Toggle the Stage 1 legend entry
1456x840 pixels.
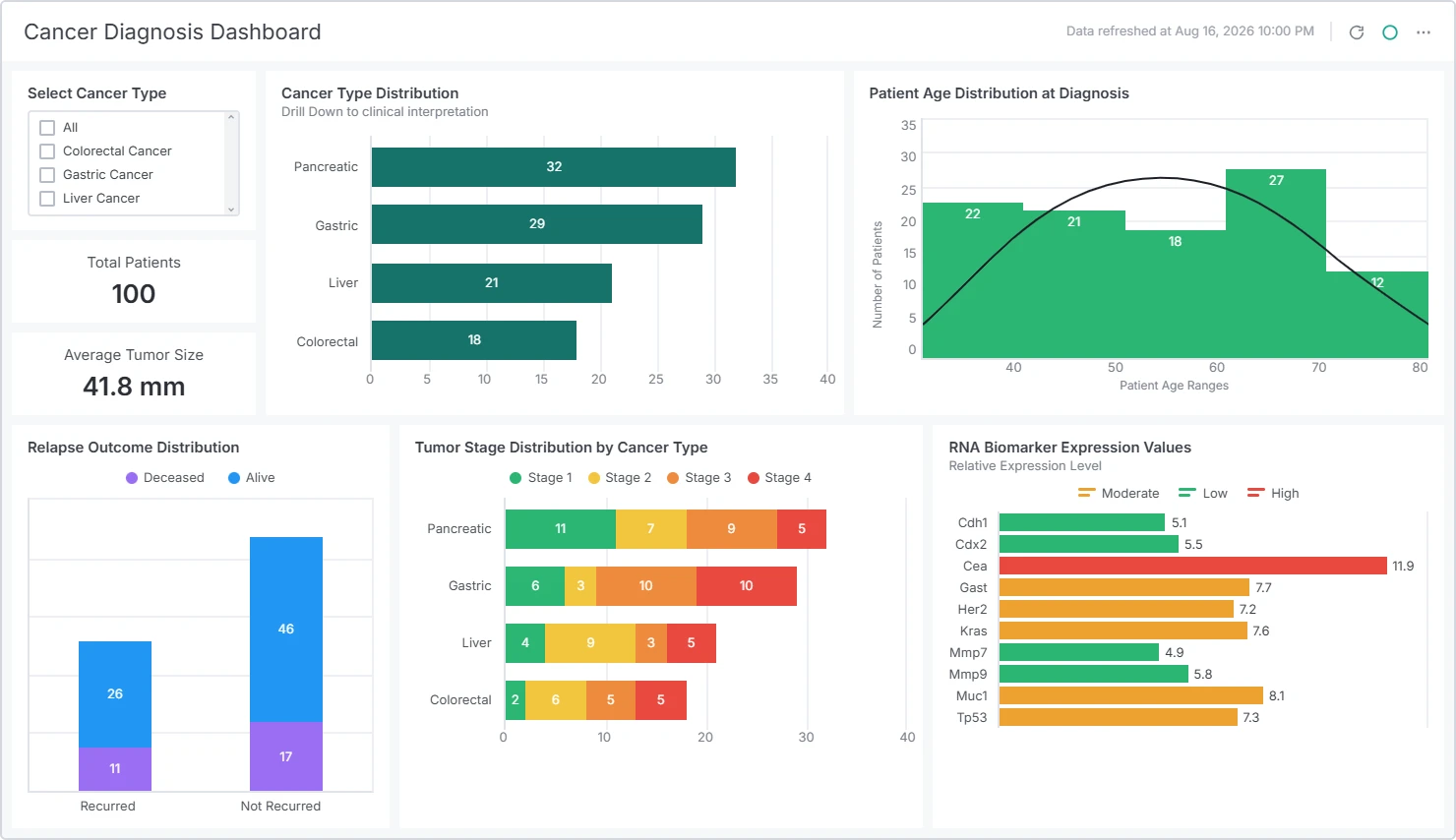pyautogui.click(x=541, y=478)
